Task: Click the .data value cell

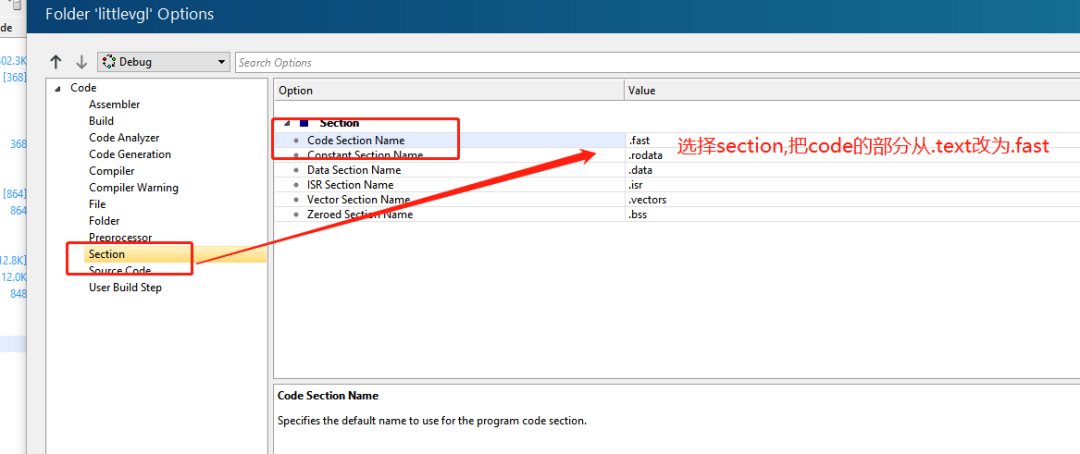Action: pos(853,169)
